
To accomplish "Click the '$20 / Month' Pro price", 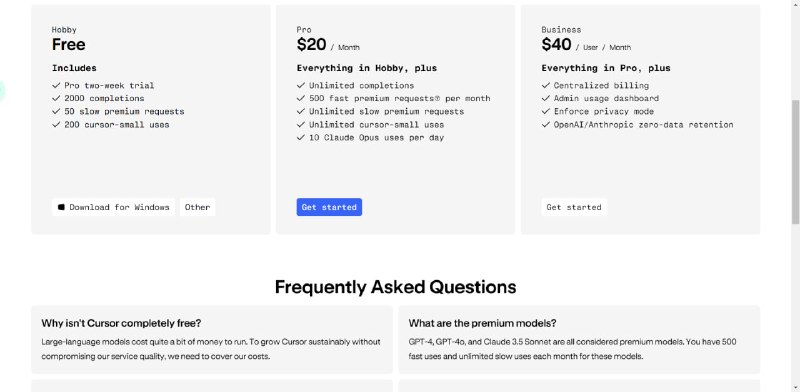I will (x=328, y=45).
